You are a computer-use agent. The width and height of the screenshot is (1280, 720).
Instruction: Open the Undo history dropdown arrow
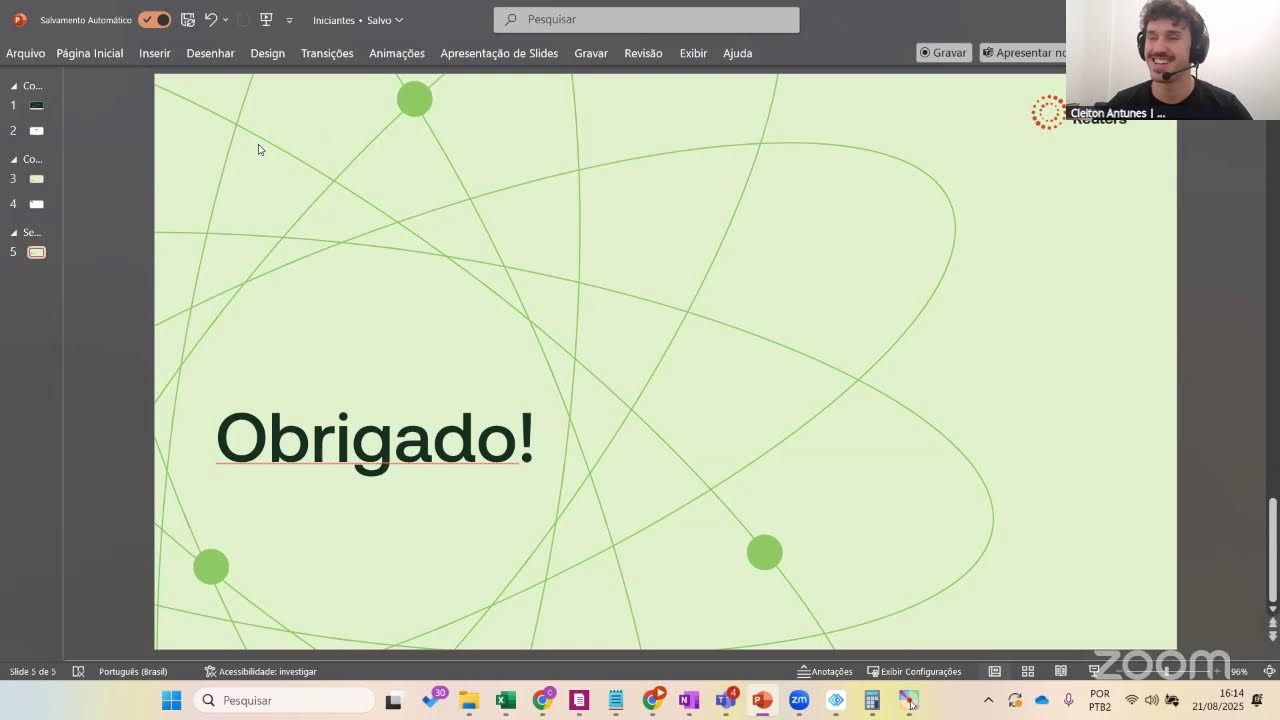[x=226, y=20]
